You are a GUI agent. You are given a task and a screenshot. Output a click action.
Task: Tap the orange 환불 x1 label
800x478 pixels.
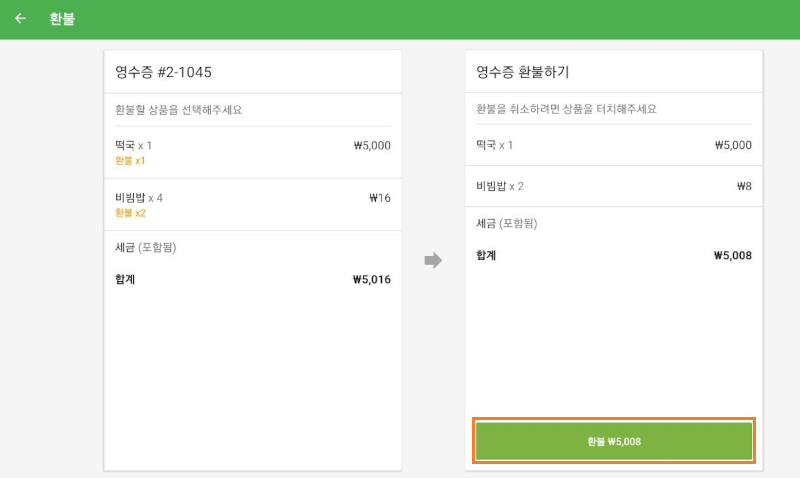(x=130, y=161)
